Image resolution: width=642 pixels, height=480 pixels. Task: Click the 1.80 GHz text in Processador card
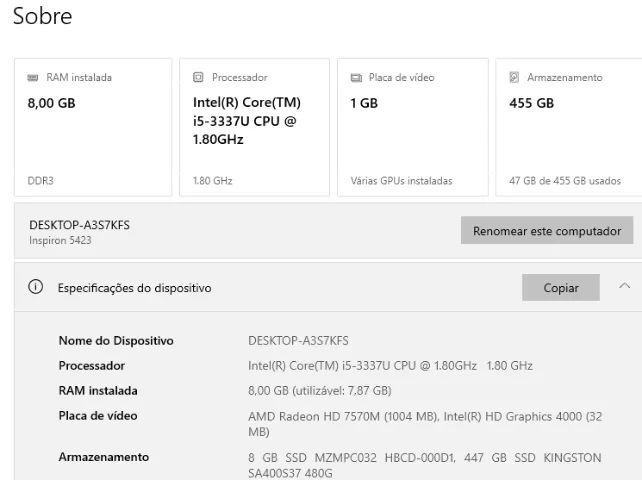click(x=212, y=181)
